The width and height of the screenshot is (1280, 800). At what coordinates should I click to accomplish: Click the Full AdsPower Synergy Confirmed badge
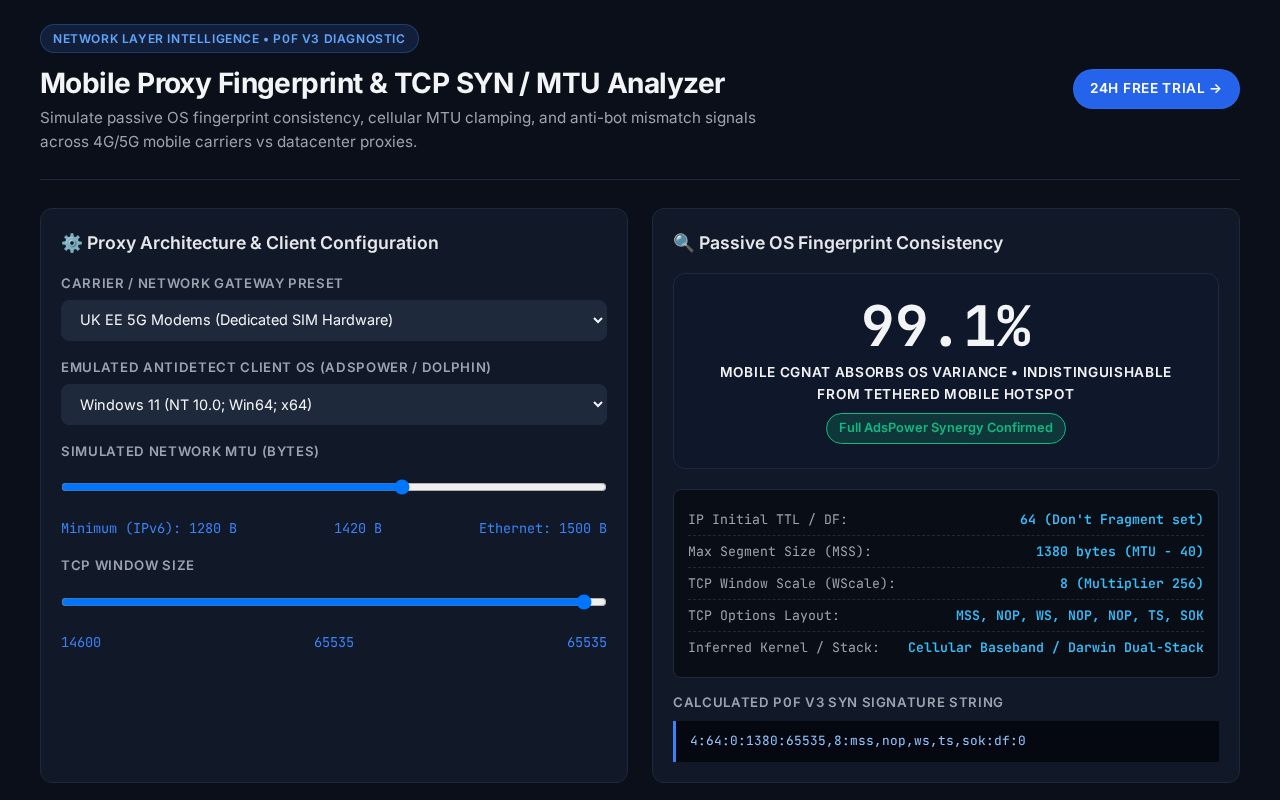[x=946, y=428]
